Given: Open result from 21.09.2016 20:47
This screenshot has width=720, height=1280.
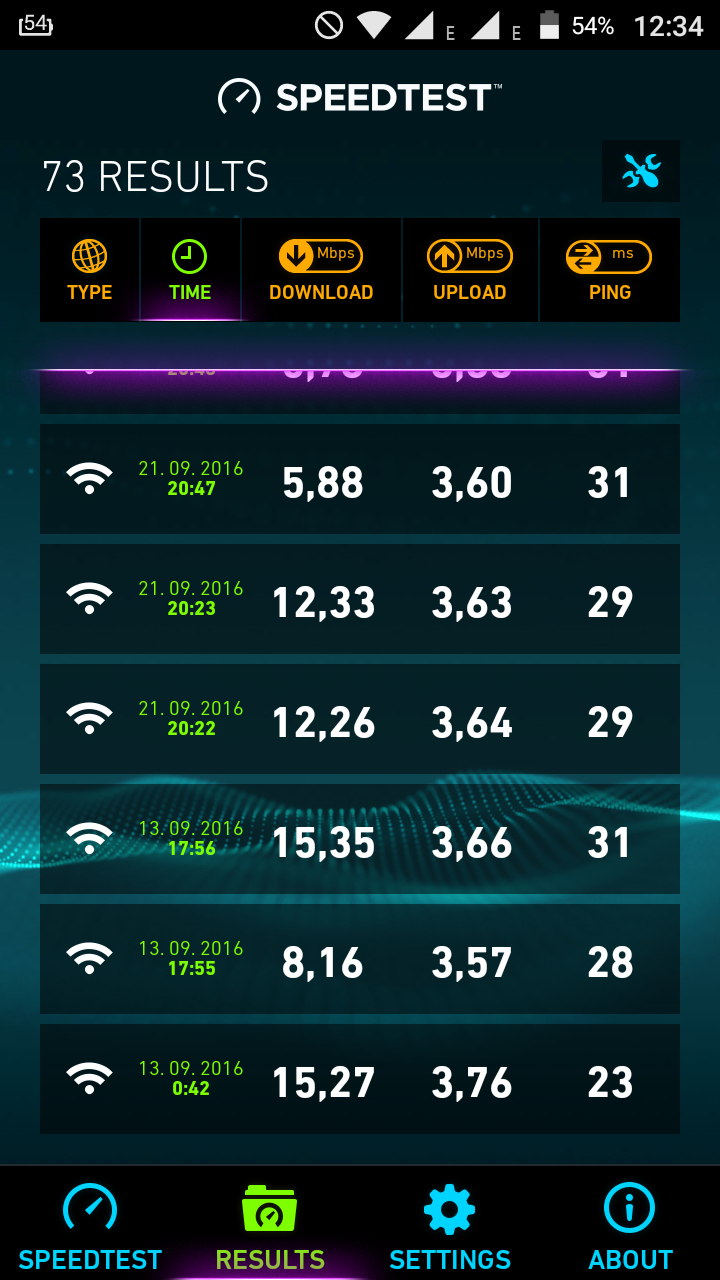Looking at the screenshot, I should click(360, 479).
